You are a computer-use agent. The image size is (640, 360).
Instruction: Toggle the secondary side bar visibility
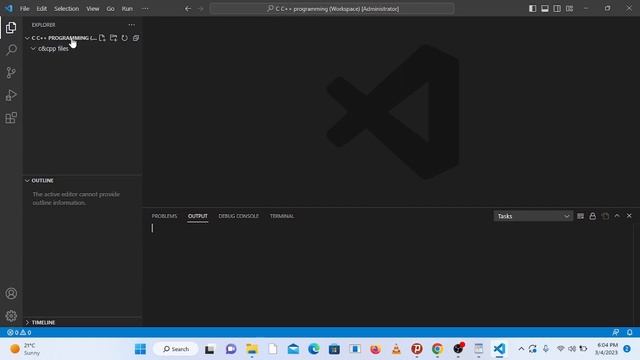557,9
